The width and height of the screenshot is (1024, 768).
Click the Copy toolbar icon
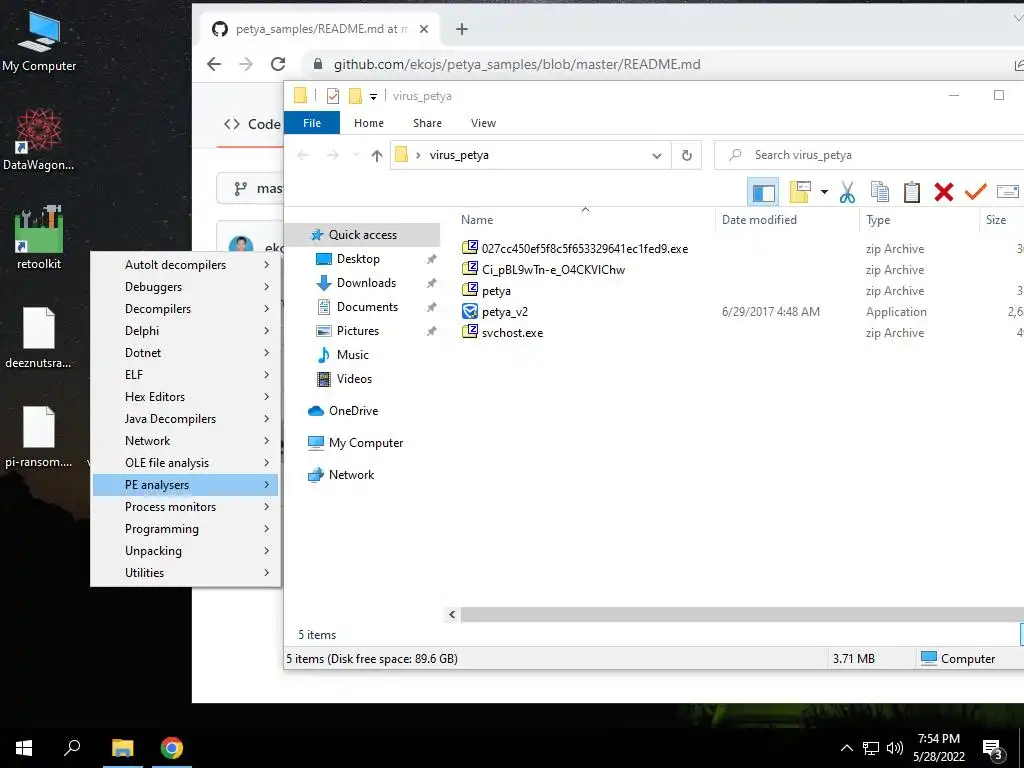pos(880,192)
